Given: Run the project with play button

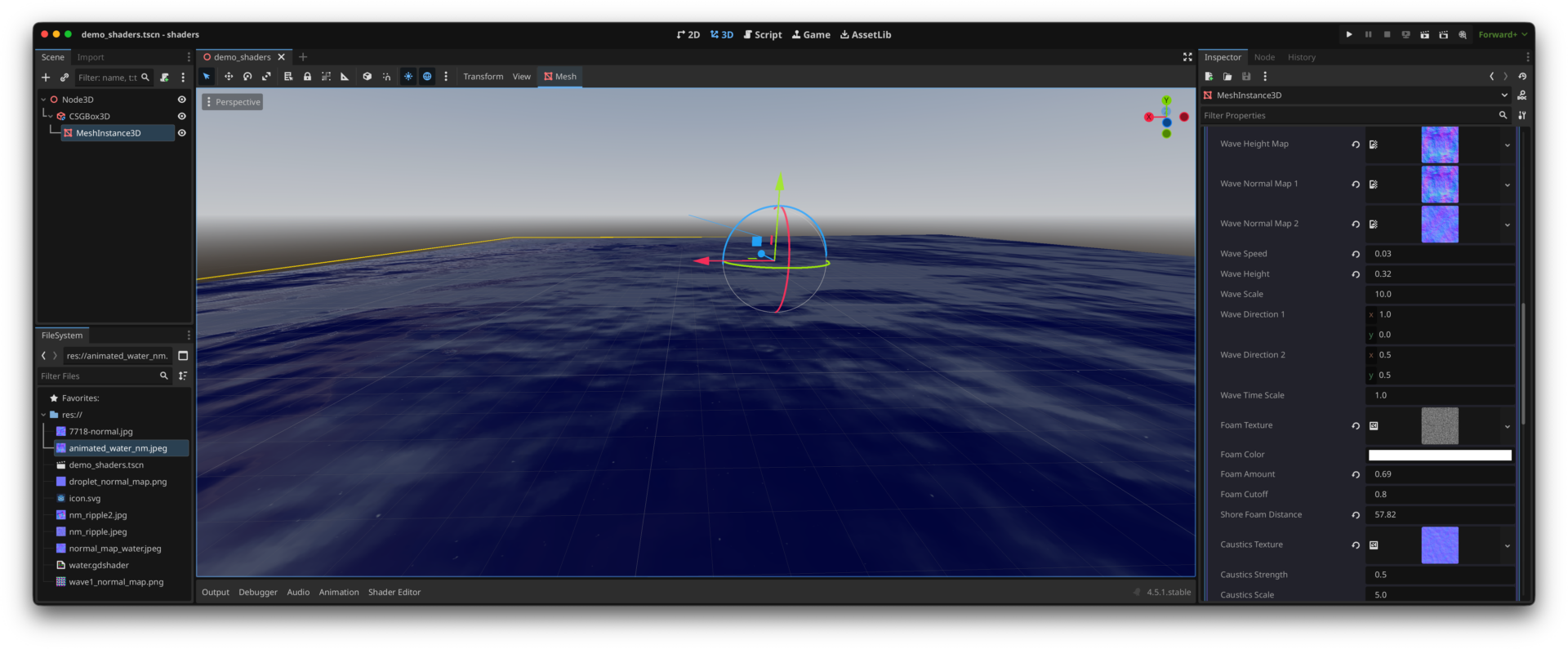Looking at the screenshot, I should click(x=1348, y=34).
